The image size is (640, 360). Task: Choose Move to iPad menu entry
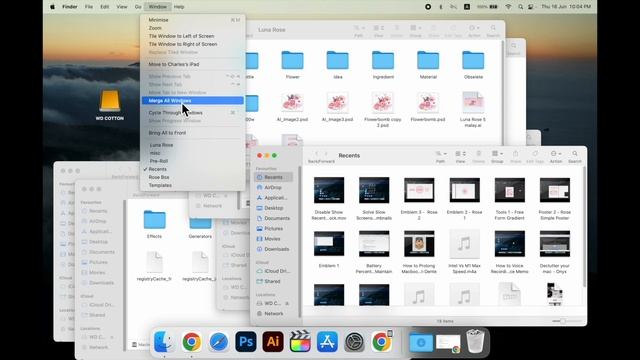click(x=193, y=64)
